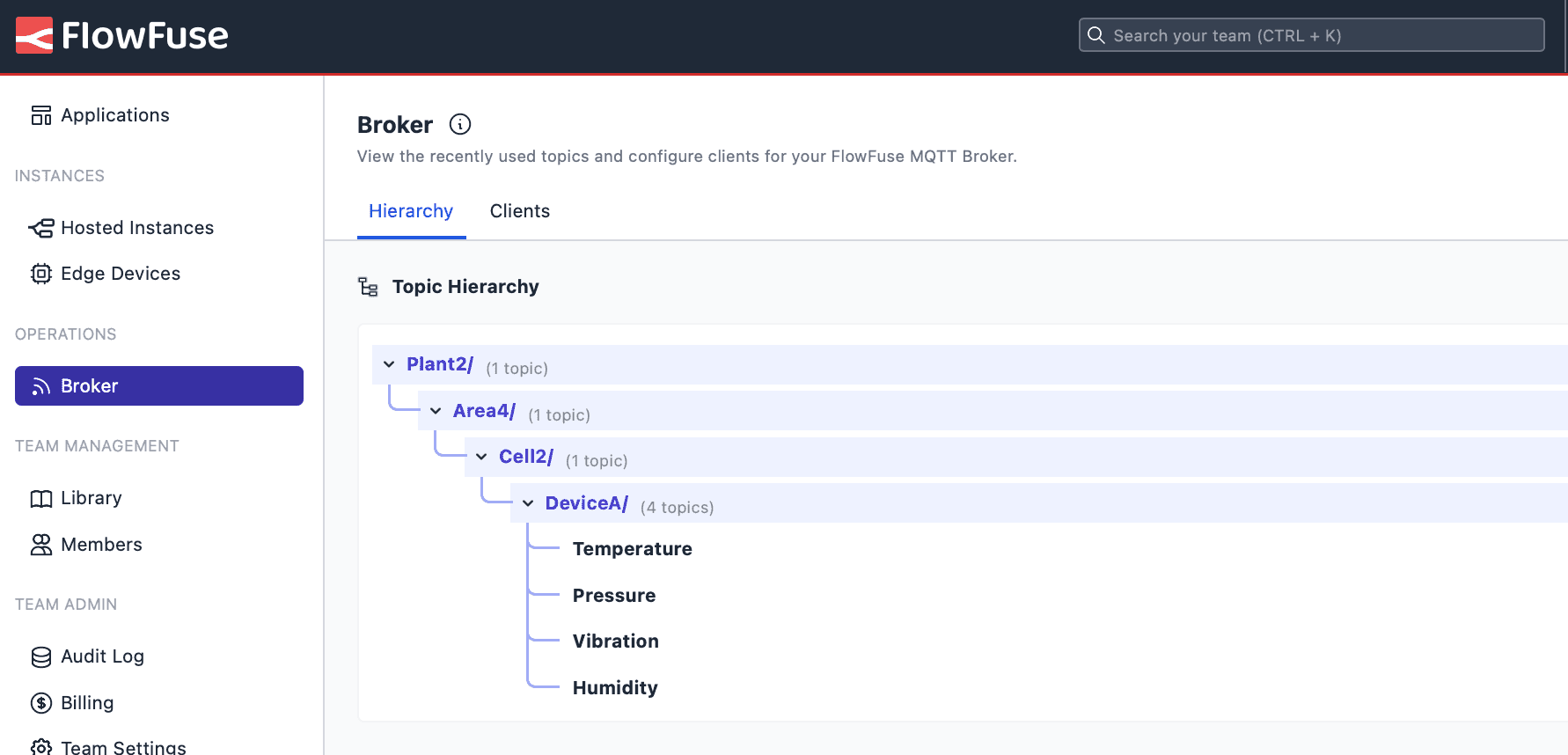Open the Broker info tooltip icon

click(x=460, y=124)
